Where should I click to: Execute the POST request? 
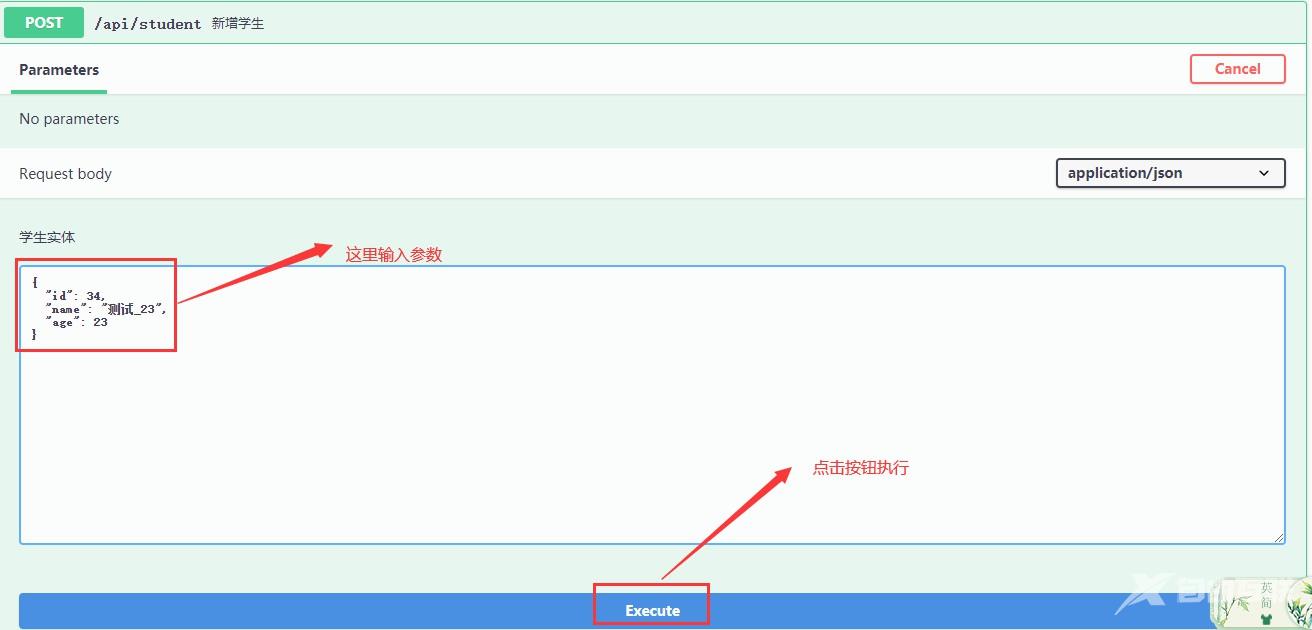coord(652,610)
